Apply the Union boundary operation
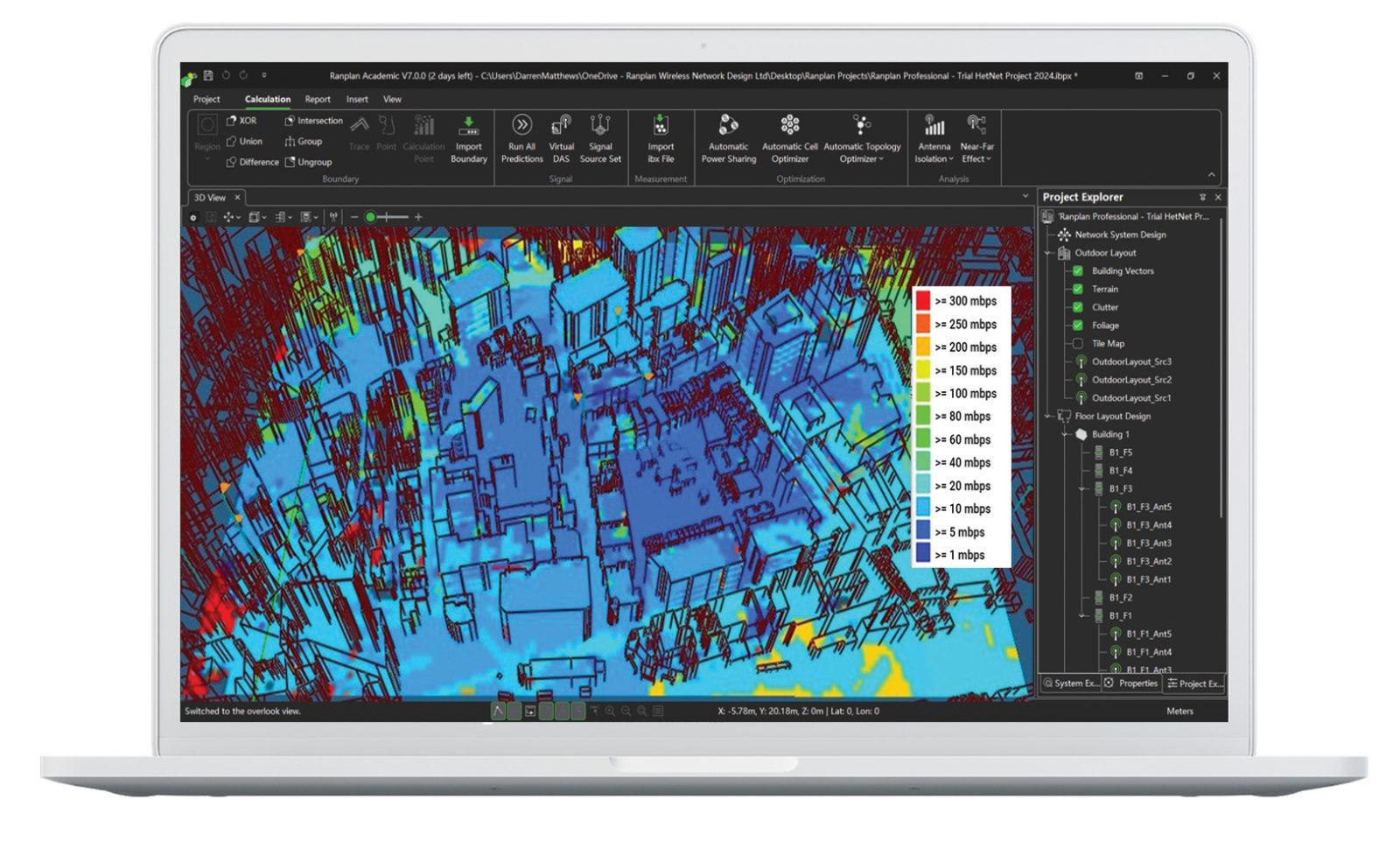Screen dimensions: 1400x842 pyautogui.click(x=244, y=141)
